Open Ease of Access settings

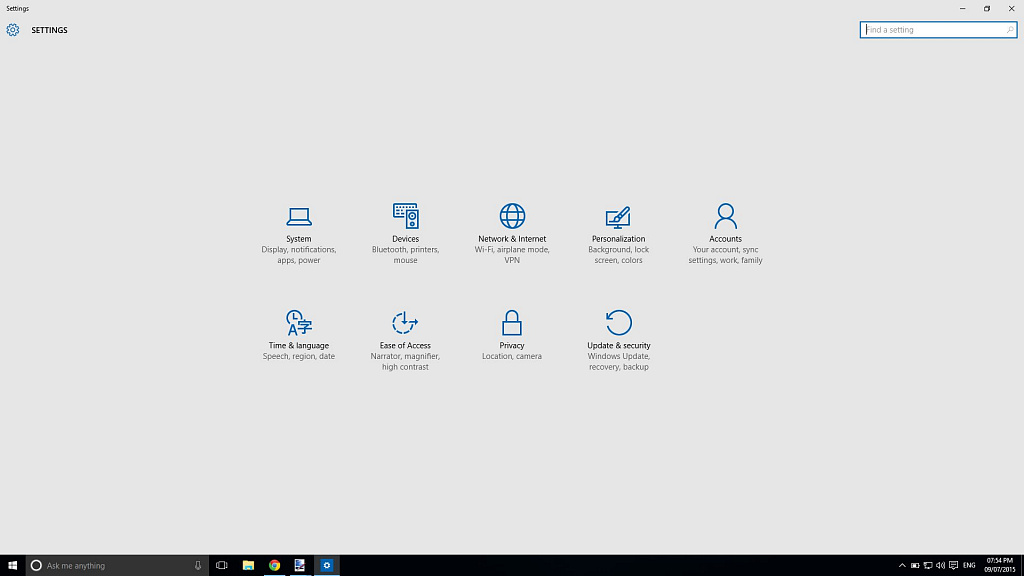click(405, 340)
